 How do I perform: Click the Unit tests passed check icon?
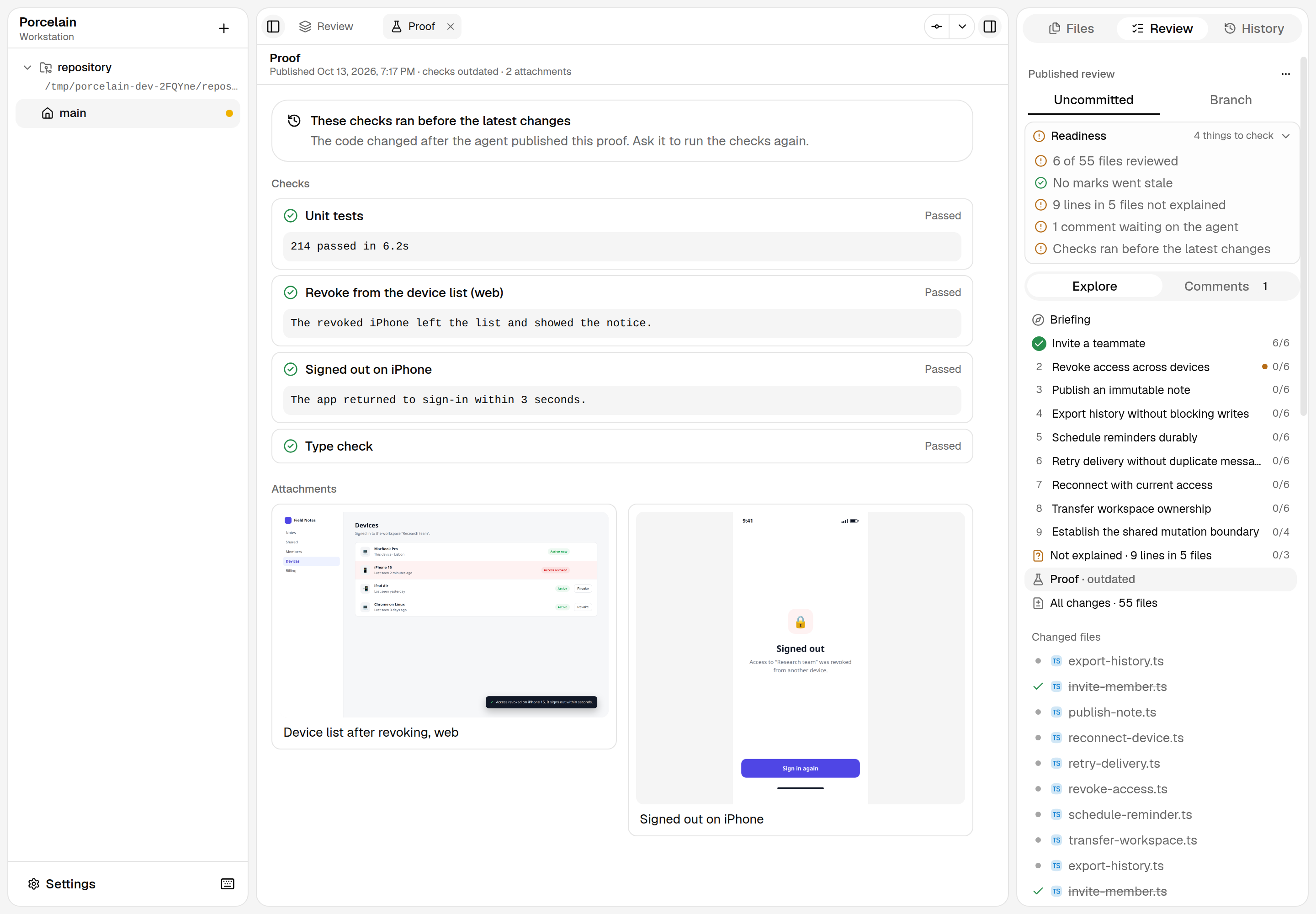tap(291, 216)
